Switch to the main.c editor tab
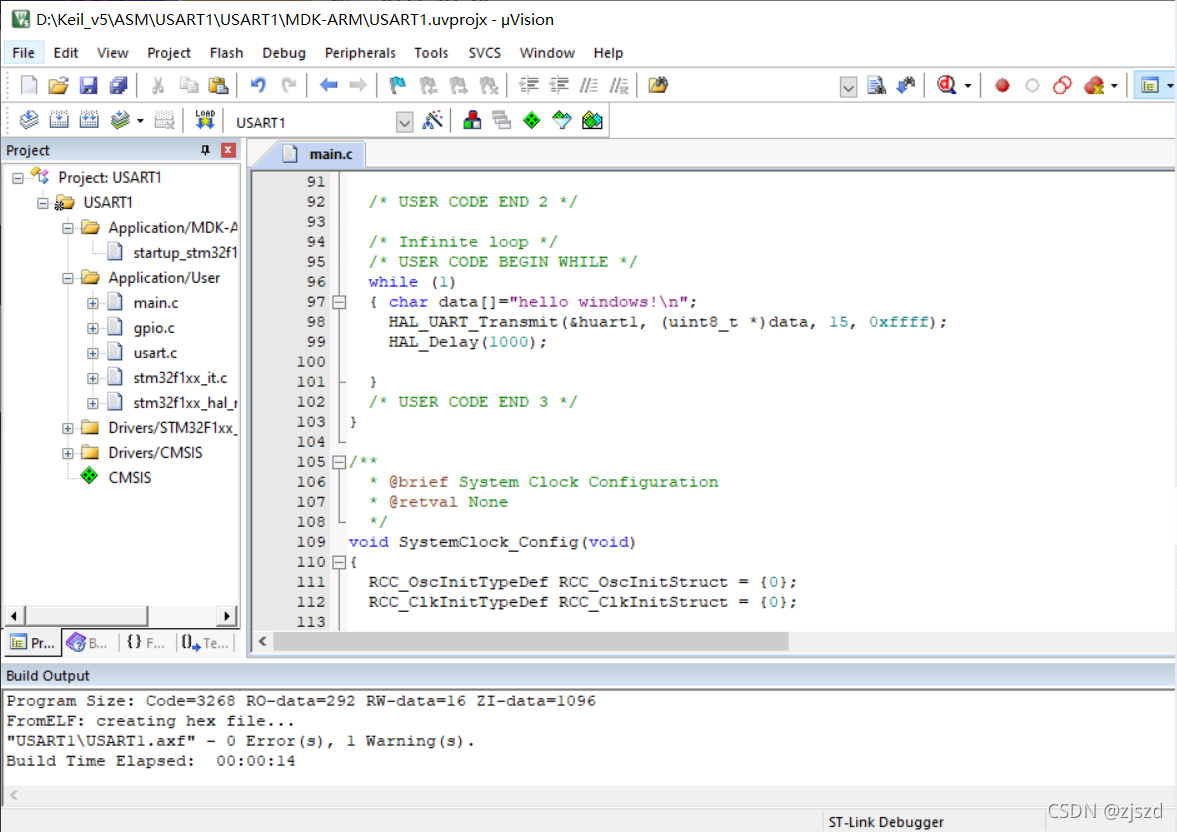The width and height of the screenshot is (1177, 832). 322,154
